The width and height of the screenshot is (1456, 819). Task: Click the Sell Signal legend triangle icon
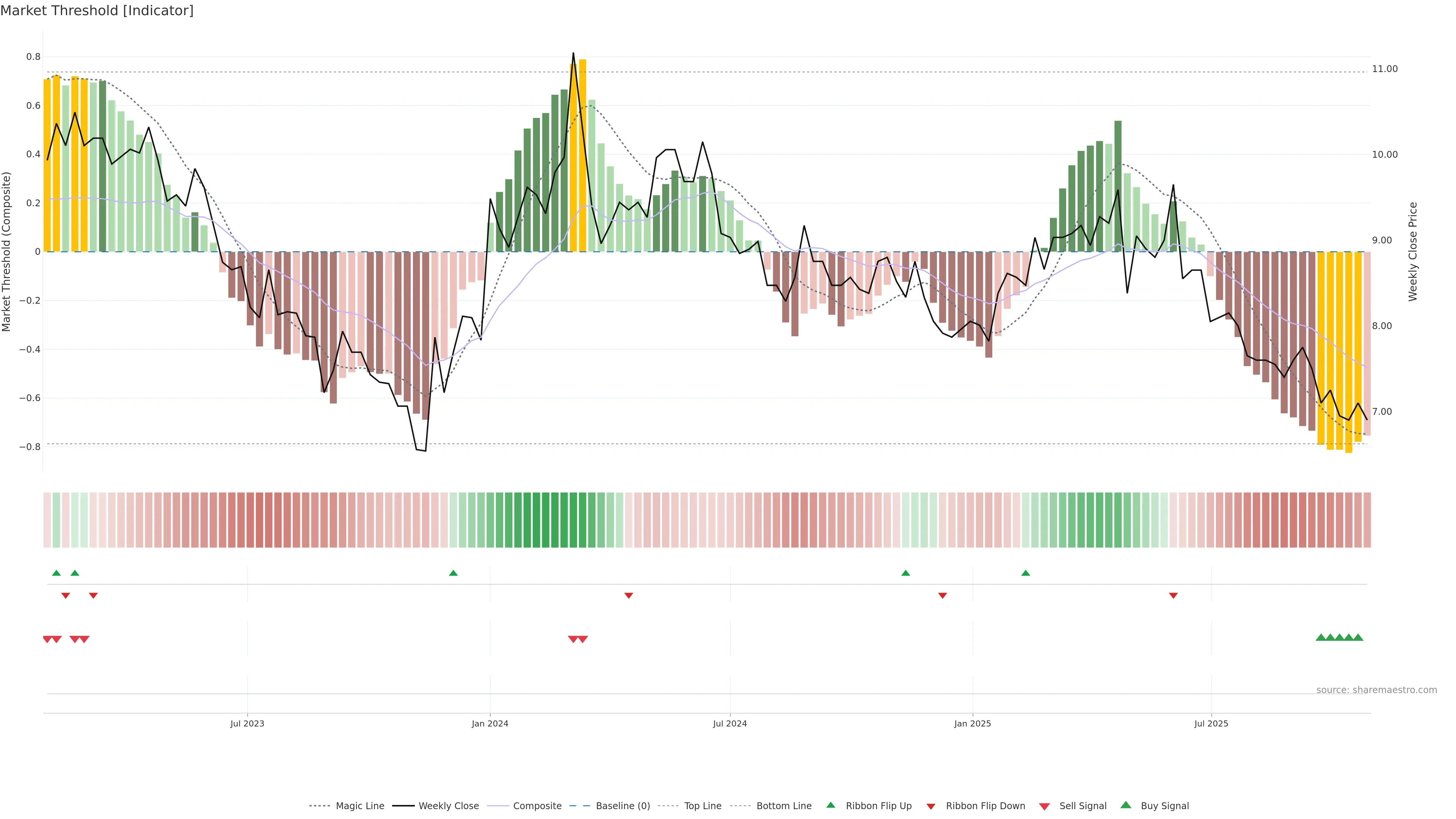[x=1045, y=806]
